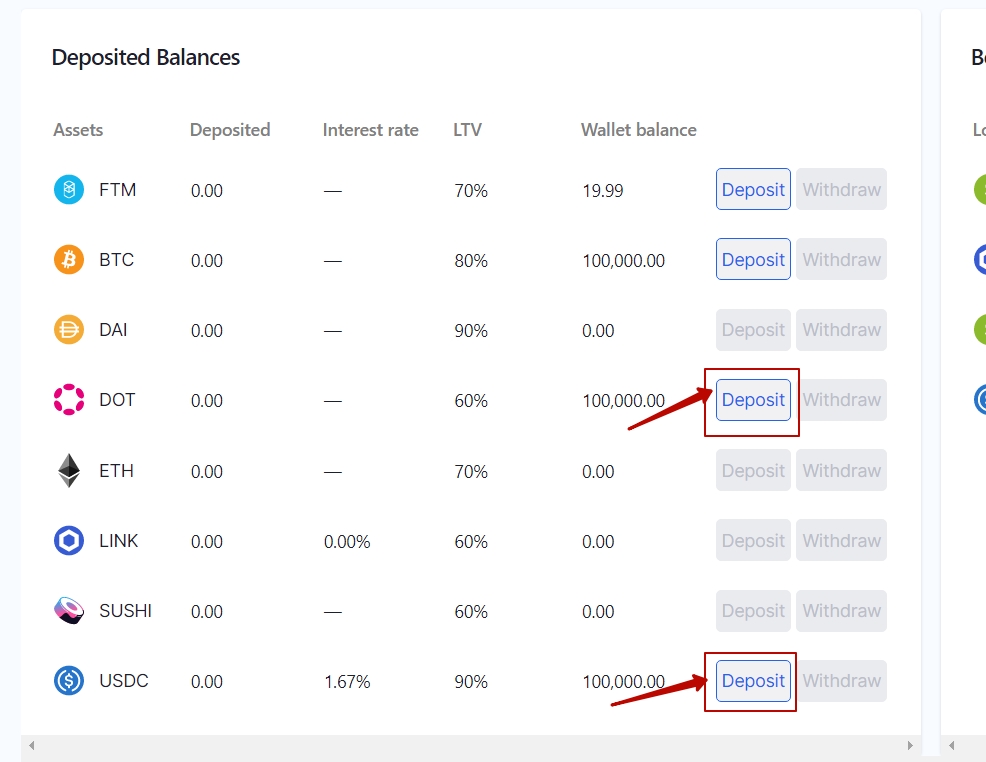Click Withdraw button in BTC row
986x762 pixels.
841,260
